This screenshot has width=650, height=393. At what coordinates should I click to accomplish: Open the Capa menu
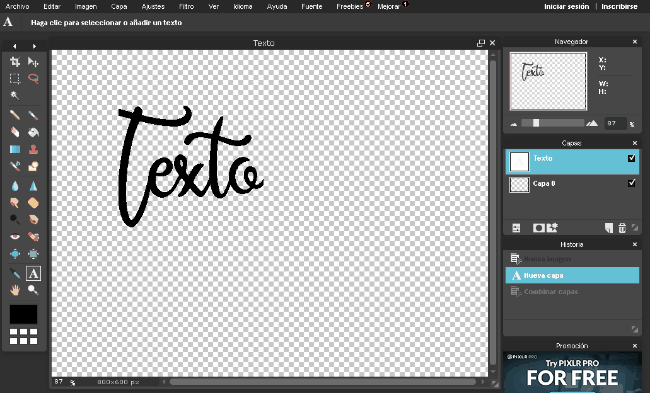click(119, 6)
